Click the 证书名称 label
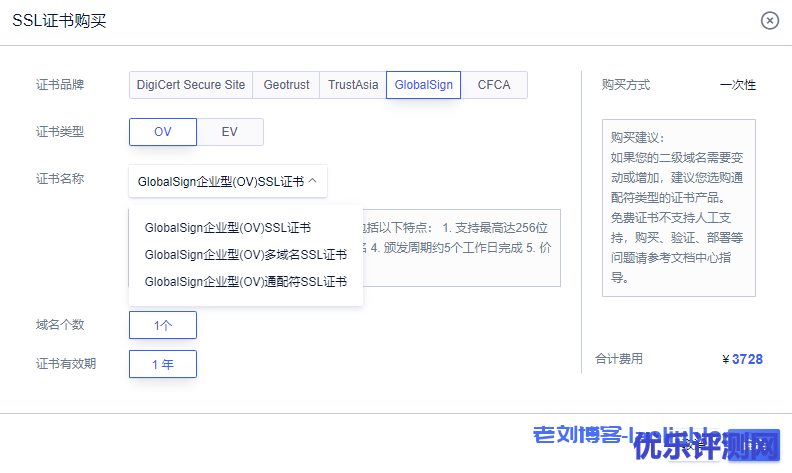The width and height of the screenshot is (792, 473). (x=60, y=178)
